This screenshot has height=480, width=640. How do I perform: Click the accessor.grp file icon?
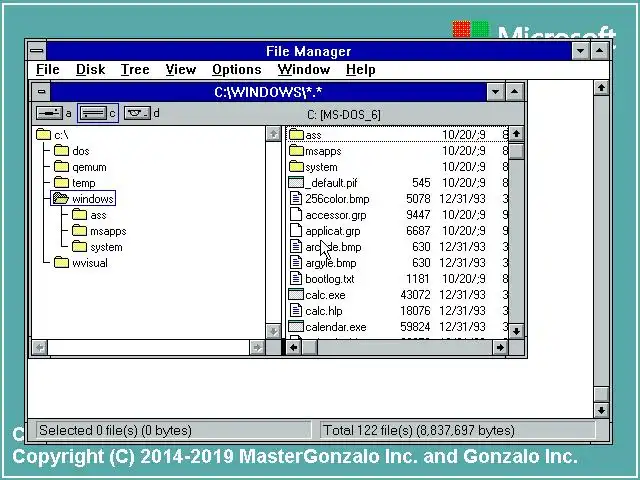296,215
